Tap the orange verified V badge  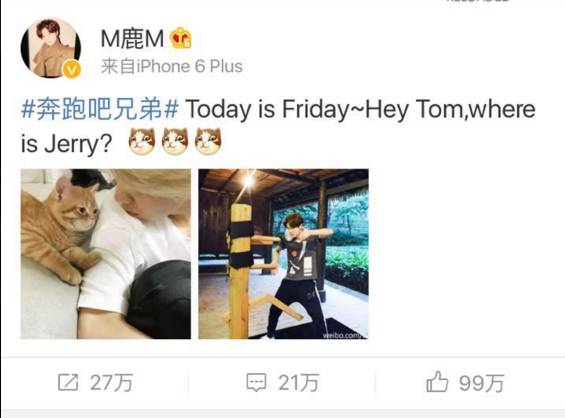[x=72, y=69]
